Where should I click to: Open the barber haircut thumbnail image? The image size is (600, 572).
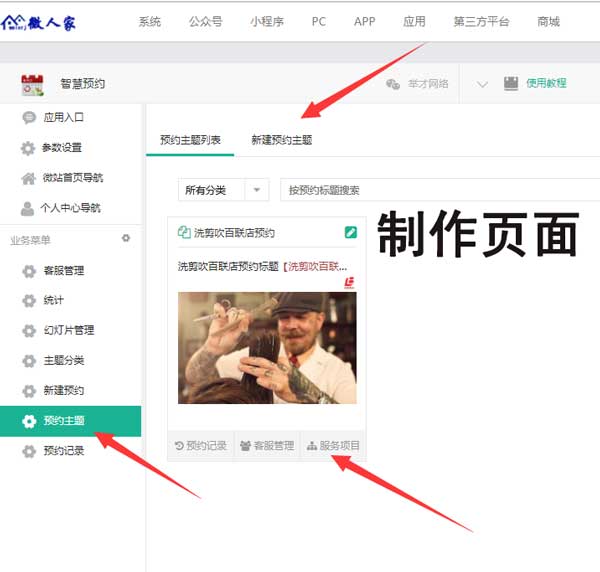point(267,348)
